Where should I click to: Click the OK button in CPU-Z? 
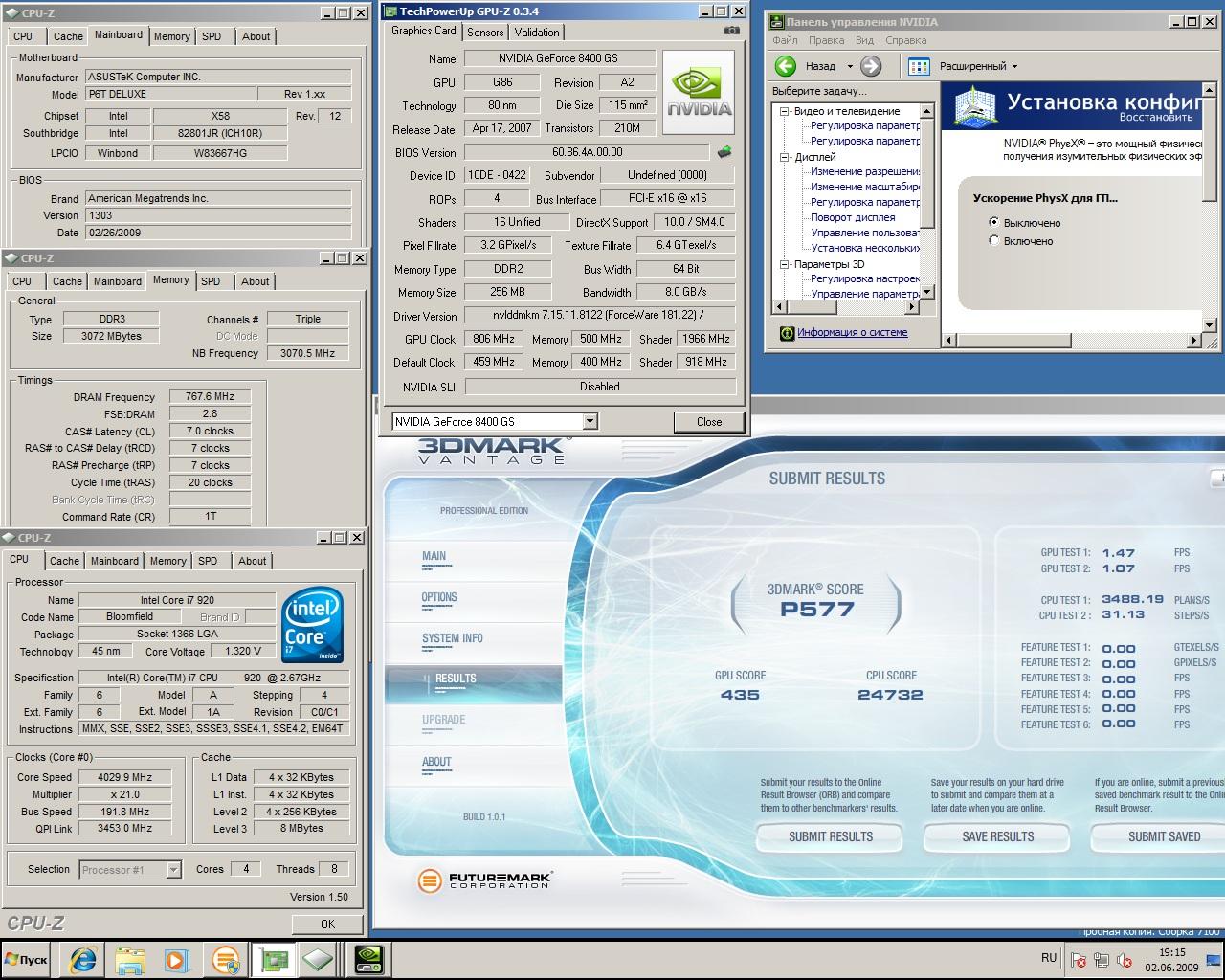tap(327, 924)
